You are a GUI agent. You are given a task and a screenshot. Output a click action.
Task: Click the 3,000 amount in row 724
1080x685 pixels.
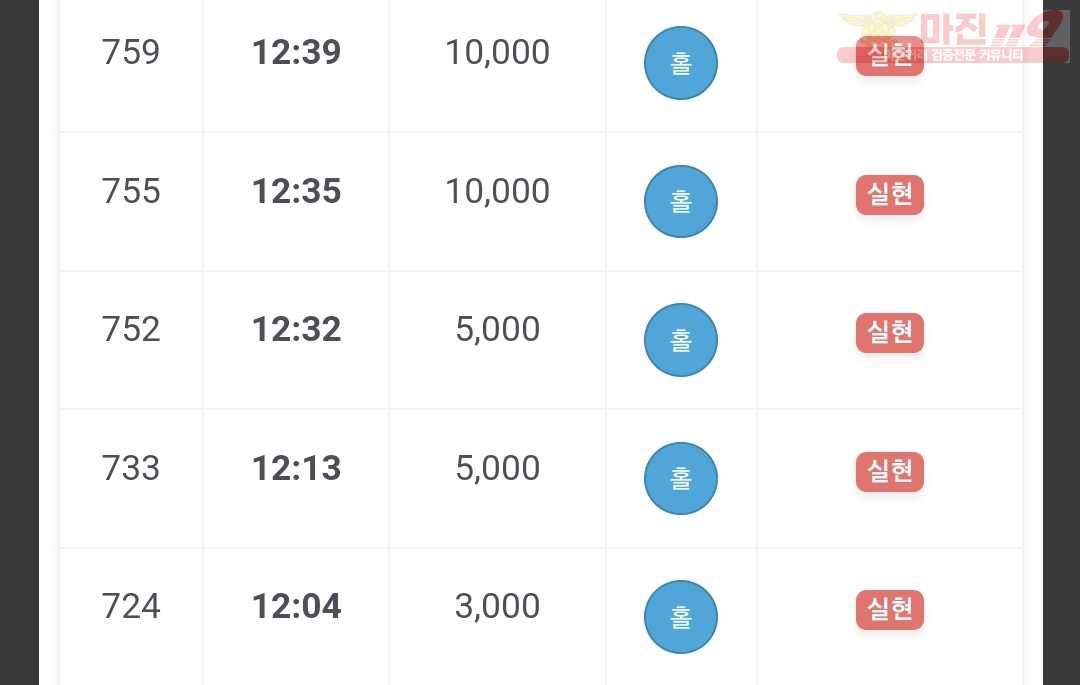(x=497, y=607)
